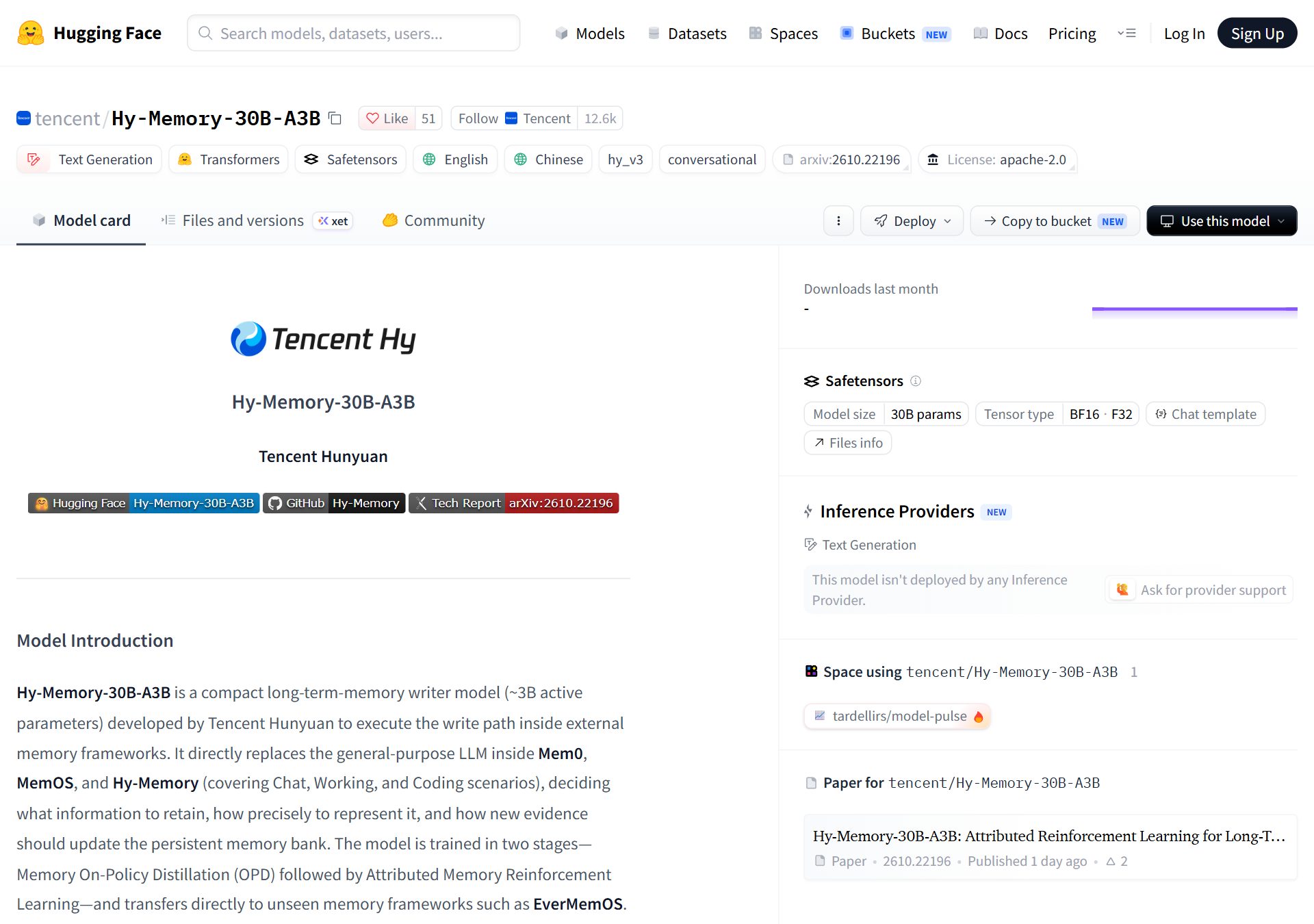Click Copy to bucket button
The height and width of the screenshot is (924, 1314).
tap(1055, 221)
